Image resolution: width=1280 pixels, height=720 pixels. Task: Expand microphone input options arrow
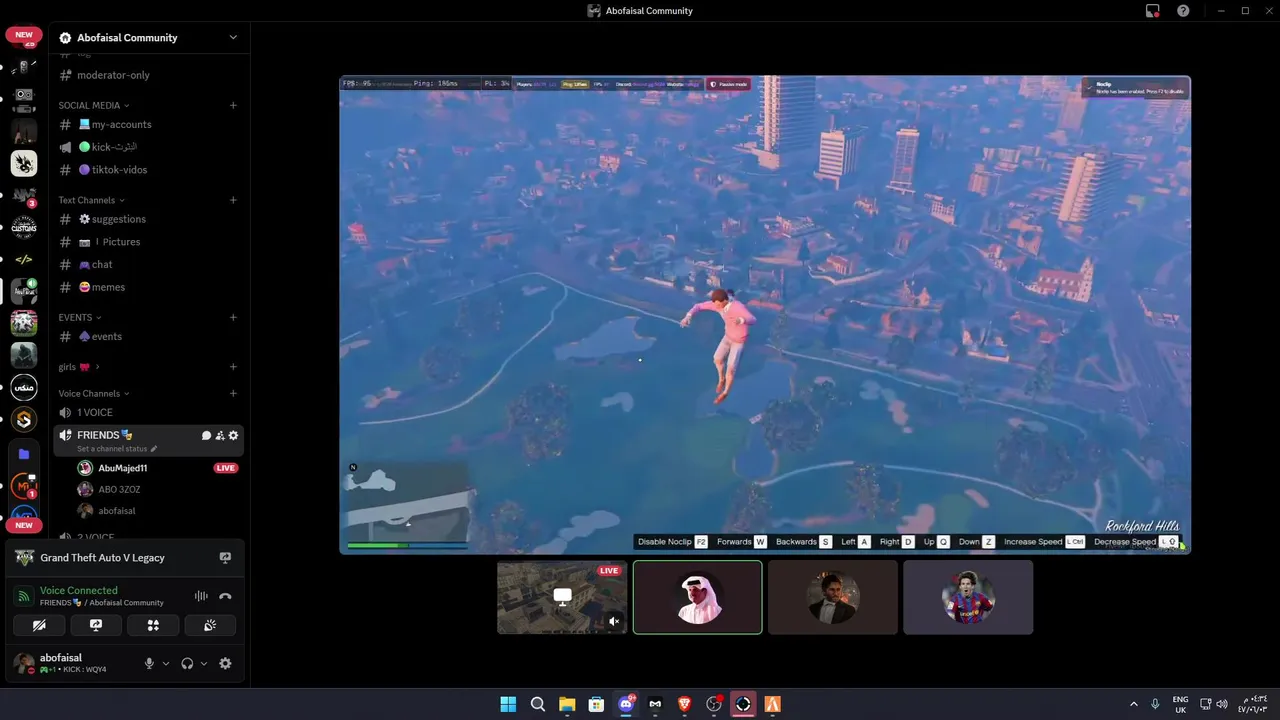pos(166,663)
